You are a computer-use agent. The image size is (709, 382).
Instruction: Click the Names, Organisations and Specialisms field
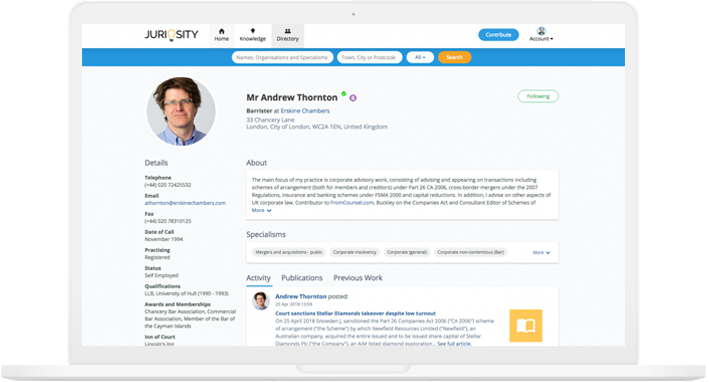282,57
